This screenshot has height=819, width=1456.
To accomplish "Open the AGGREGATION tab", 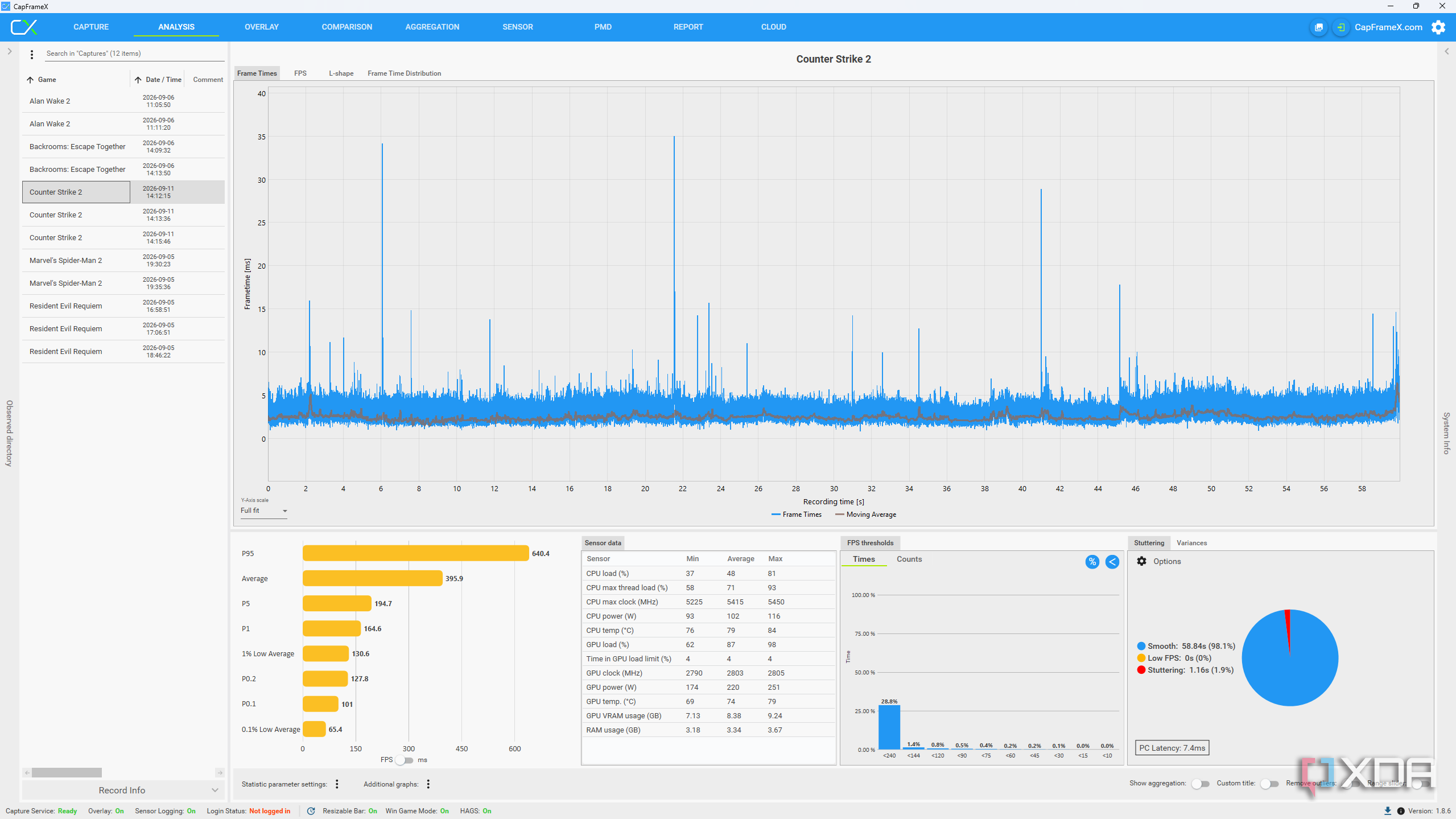I will 432,27.
